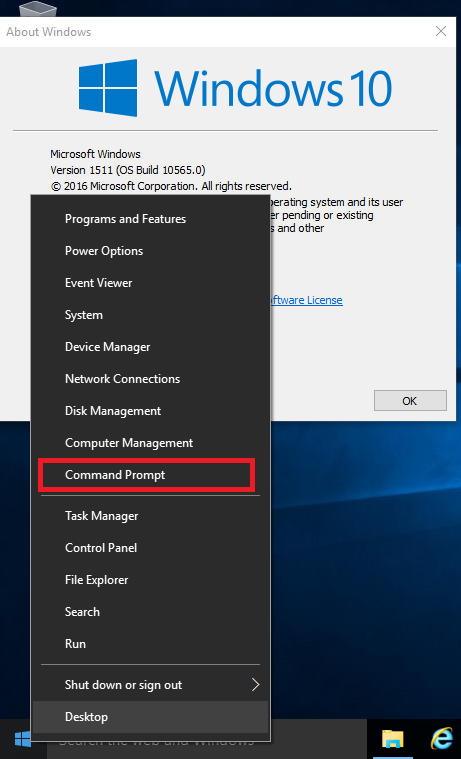The image size is (461, 759).
Task: Open the Run dialog entry
Action: click(150, 644)
